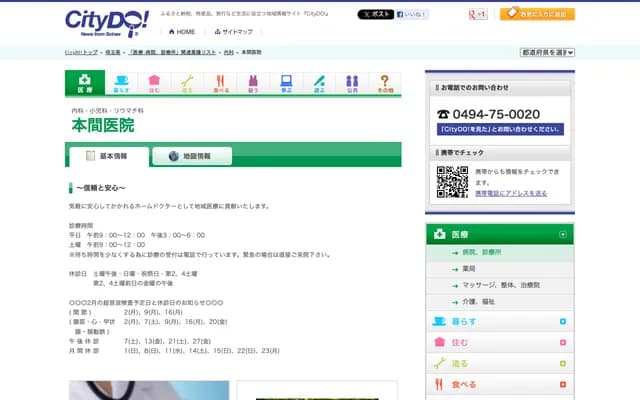The height and width of the screenshot is (400, 640).
Task: Expand the 暮らす sidebar section
Action: click(x=563, y=322)
